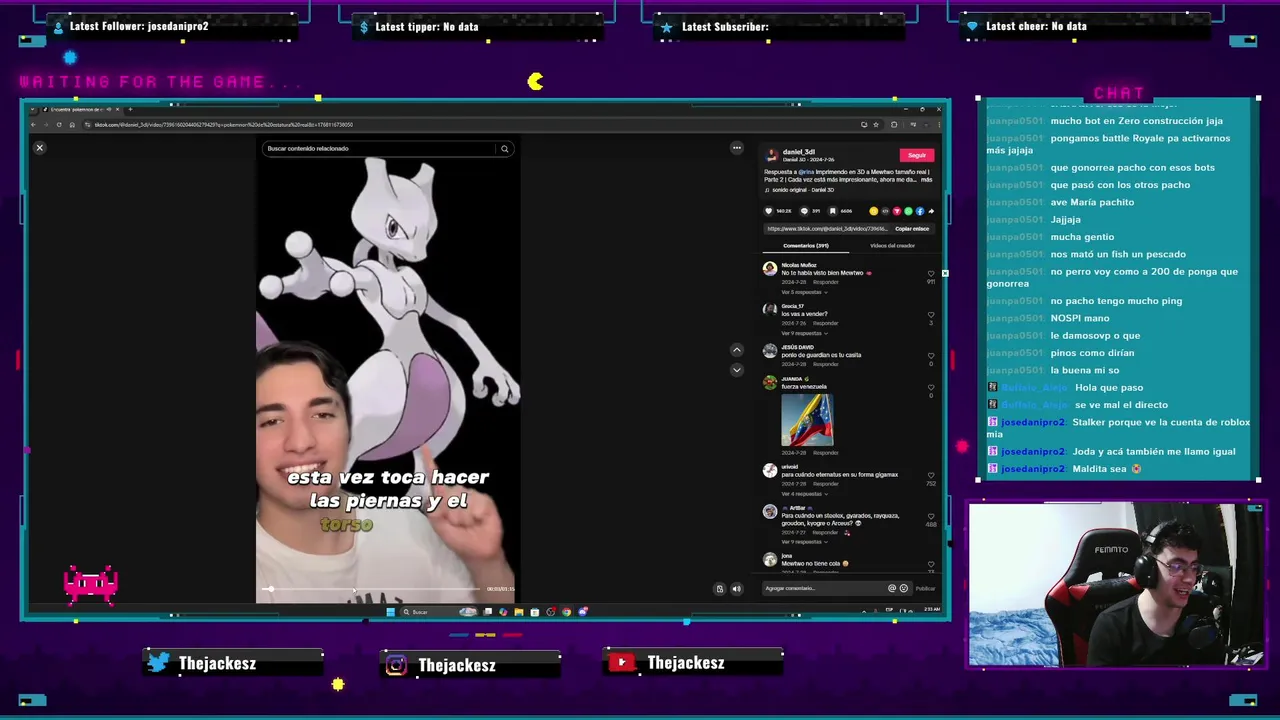1280x720 pixels.
Task: Expand 'Ver 4 respuestas' under eternatus comment
Action: click(x=803, y=494)
